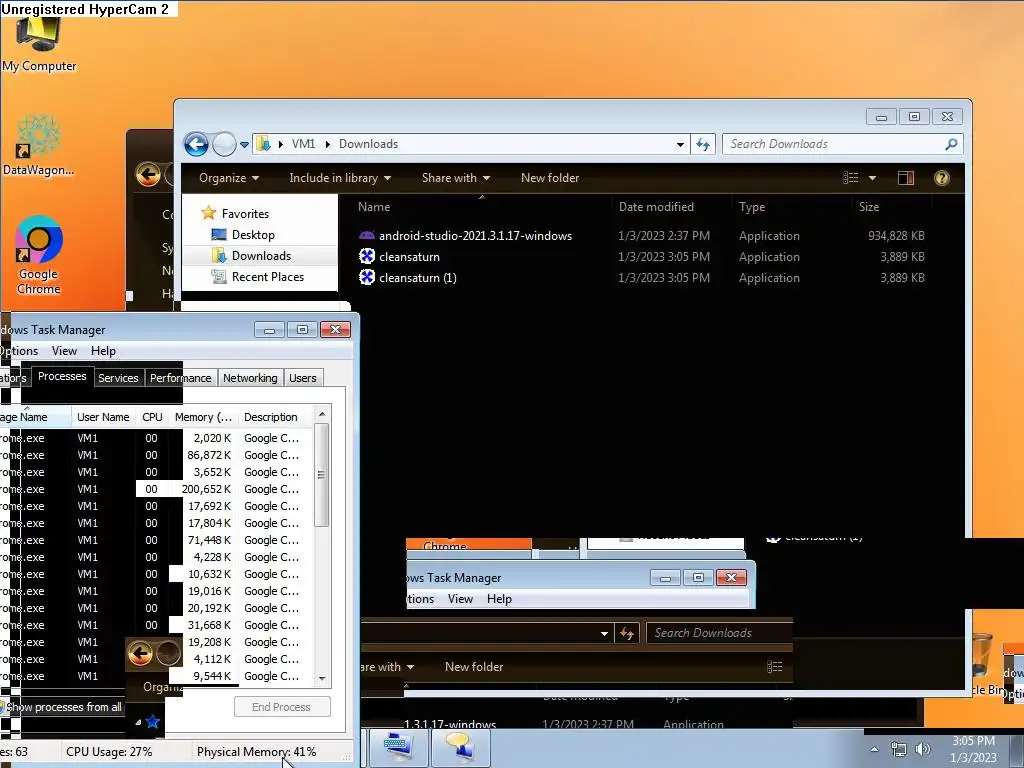
Task: Click forward arrow in Downloads Explorer window
Action: [224, 144]
